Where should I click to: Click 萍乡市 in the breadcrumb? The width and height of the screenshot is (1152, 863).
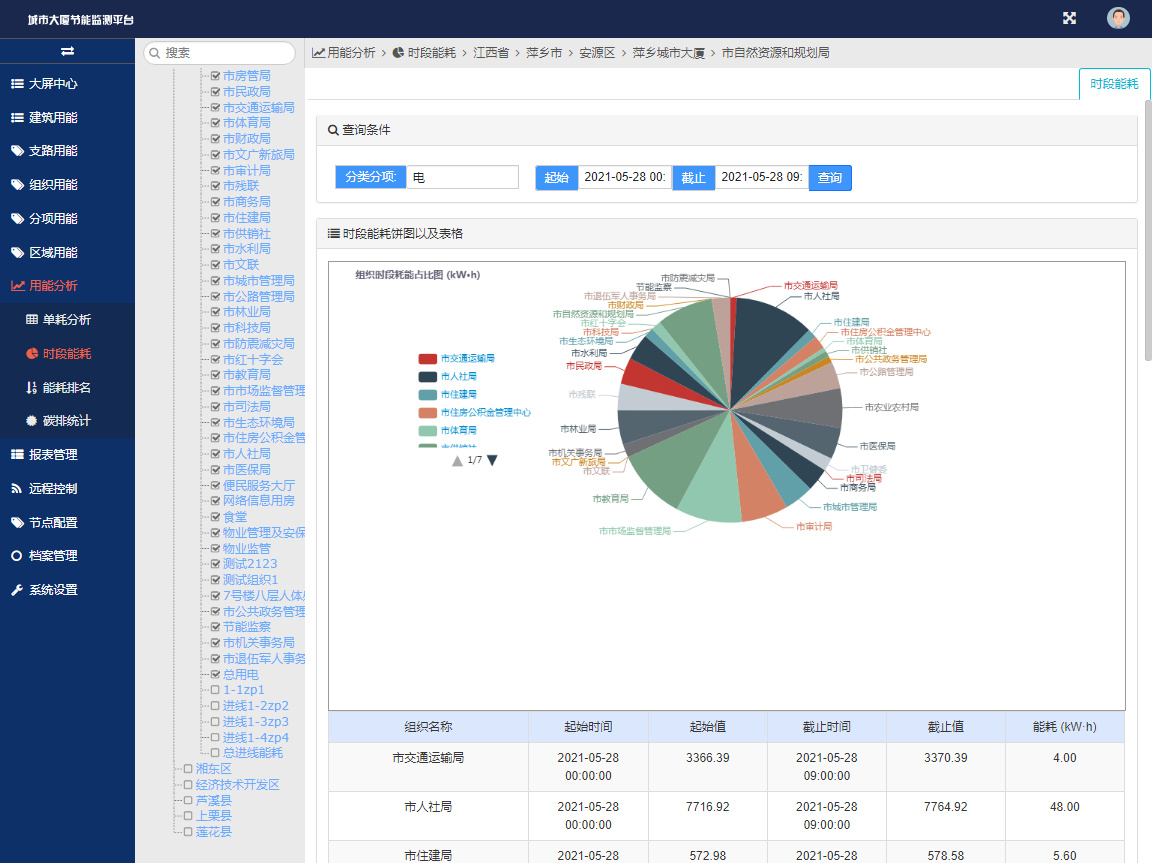[544, 53]
